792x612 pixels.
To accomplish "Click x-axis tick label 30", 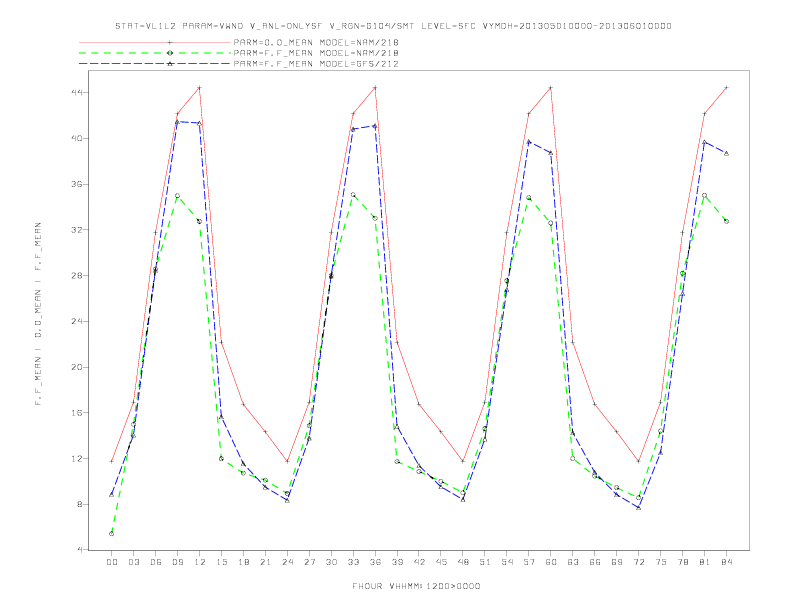I will pyautogui.click(x=331, y=562).
